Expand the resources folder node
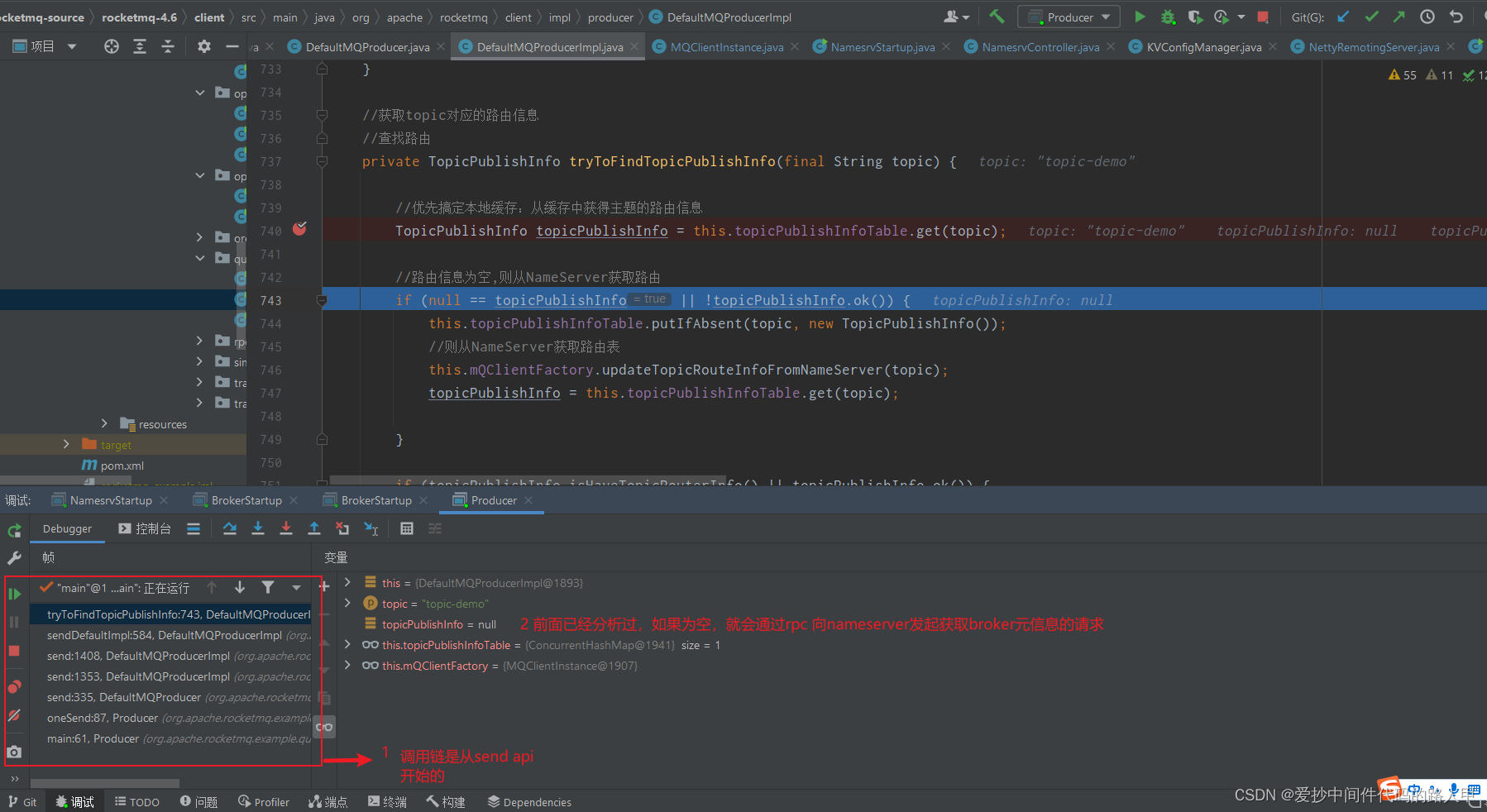This screenshot has width=1487, height=812. (104, 423)
